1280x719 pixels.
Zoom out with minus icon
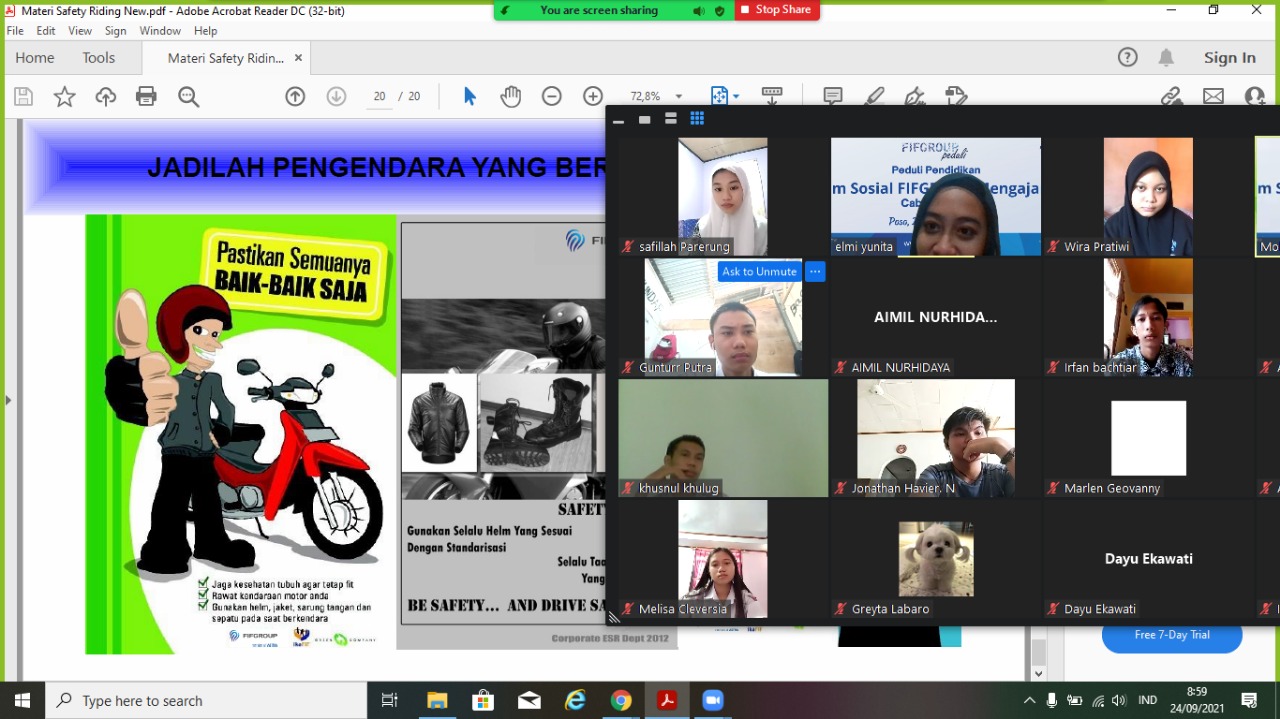551,96
